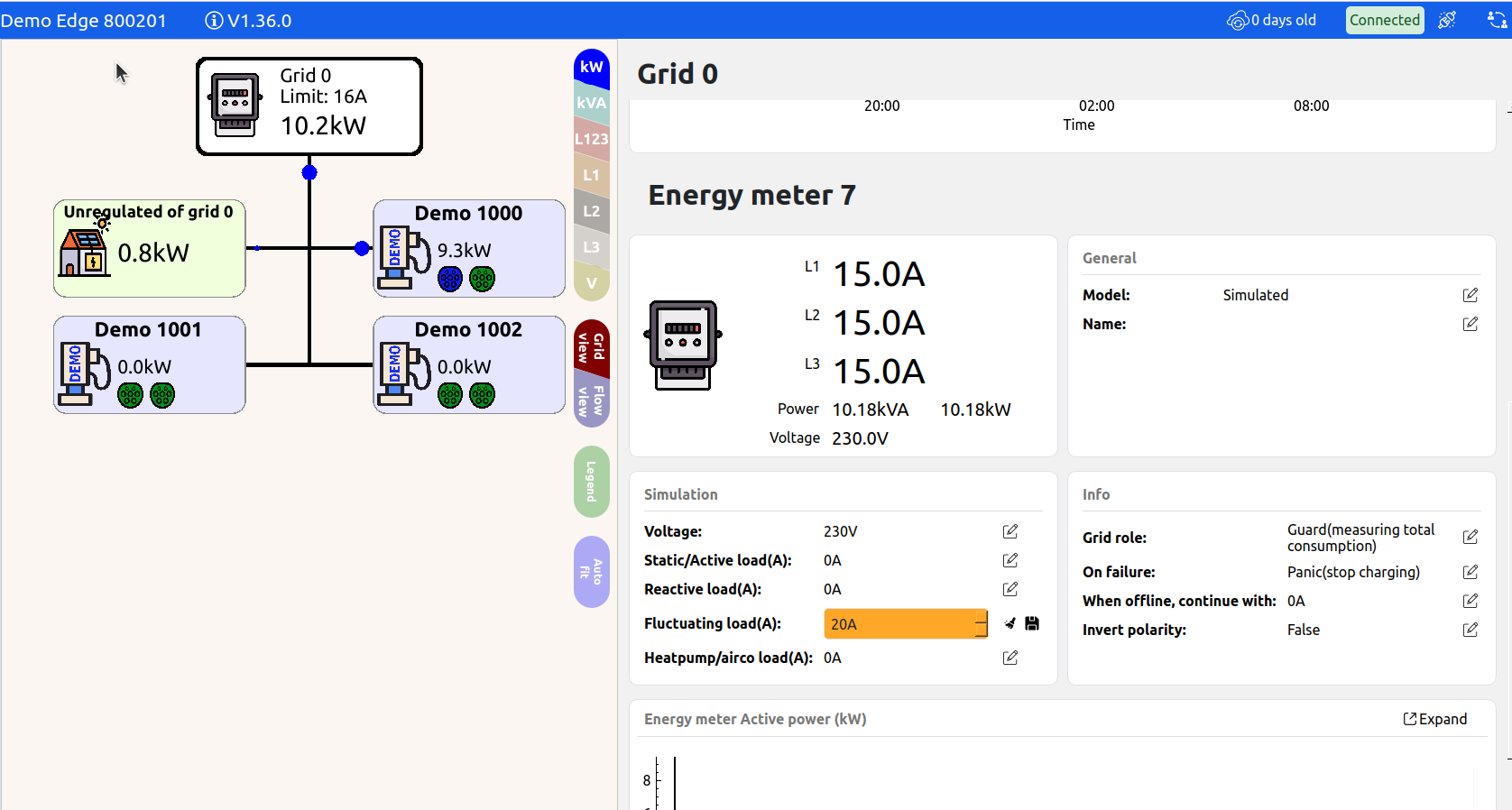Click the 'Simulated' model value
The image size is (1512, 810).
pos(1256,295)
